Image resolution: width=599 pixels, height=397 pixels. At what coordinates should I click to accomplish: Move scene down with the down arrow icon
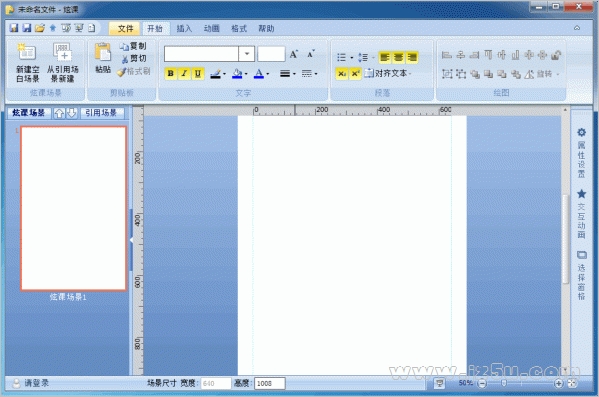[72, 113]
